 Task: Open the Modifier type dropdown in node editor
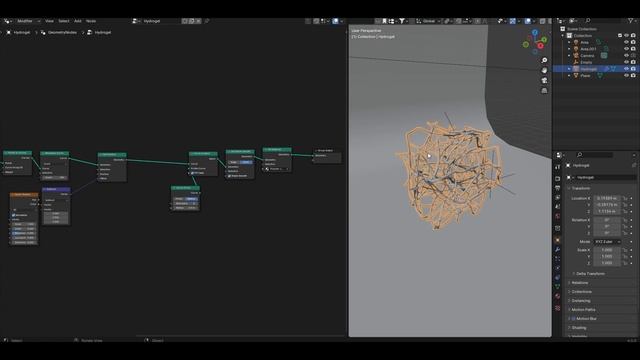click(x=28, y=21)
